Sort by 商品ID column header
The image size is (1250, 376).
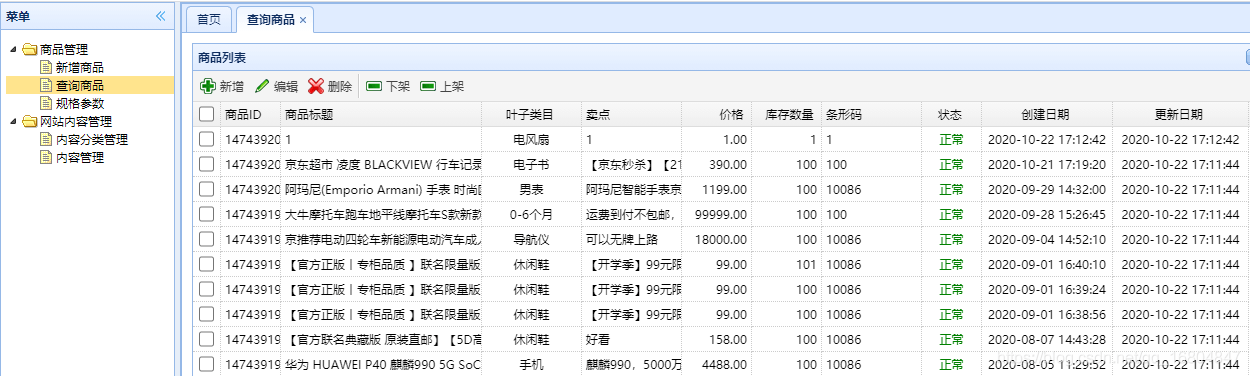pyautogui.click(x=251, y=114)
